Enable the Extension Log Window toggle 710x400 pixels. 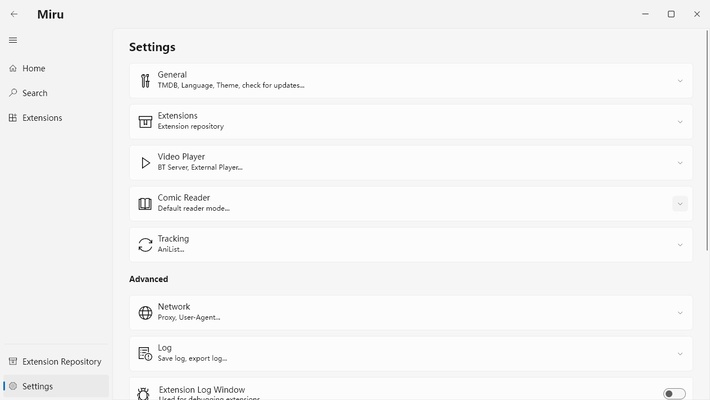coord(674,394)
